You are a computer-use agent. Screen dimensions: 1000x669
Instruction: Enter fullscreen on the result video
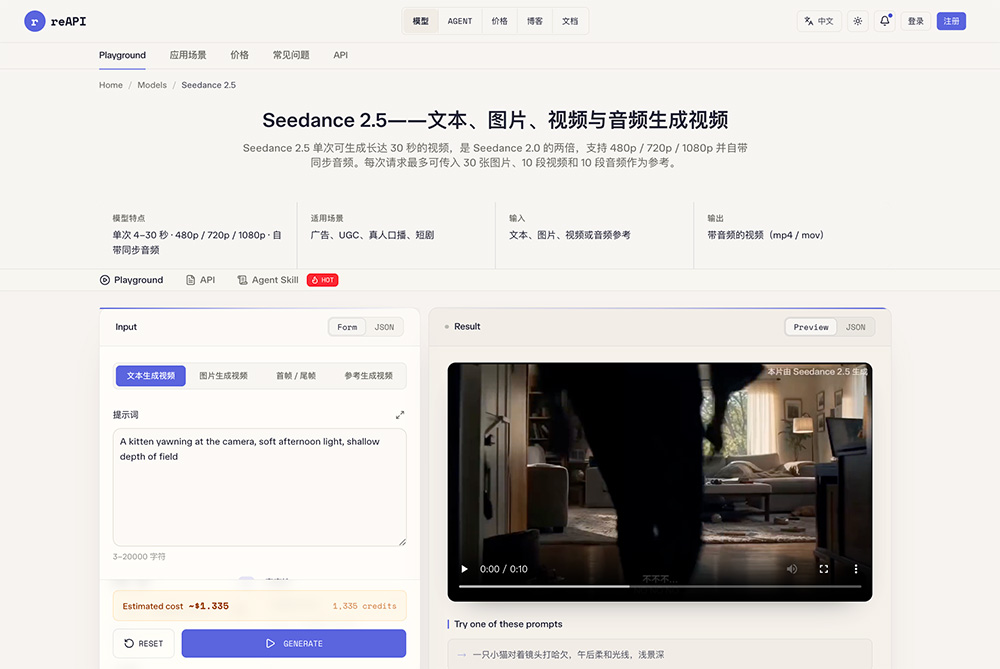(823, 569)
